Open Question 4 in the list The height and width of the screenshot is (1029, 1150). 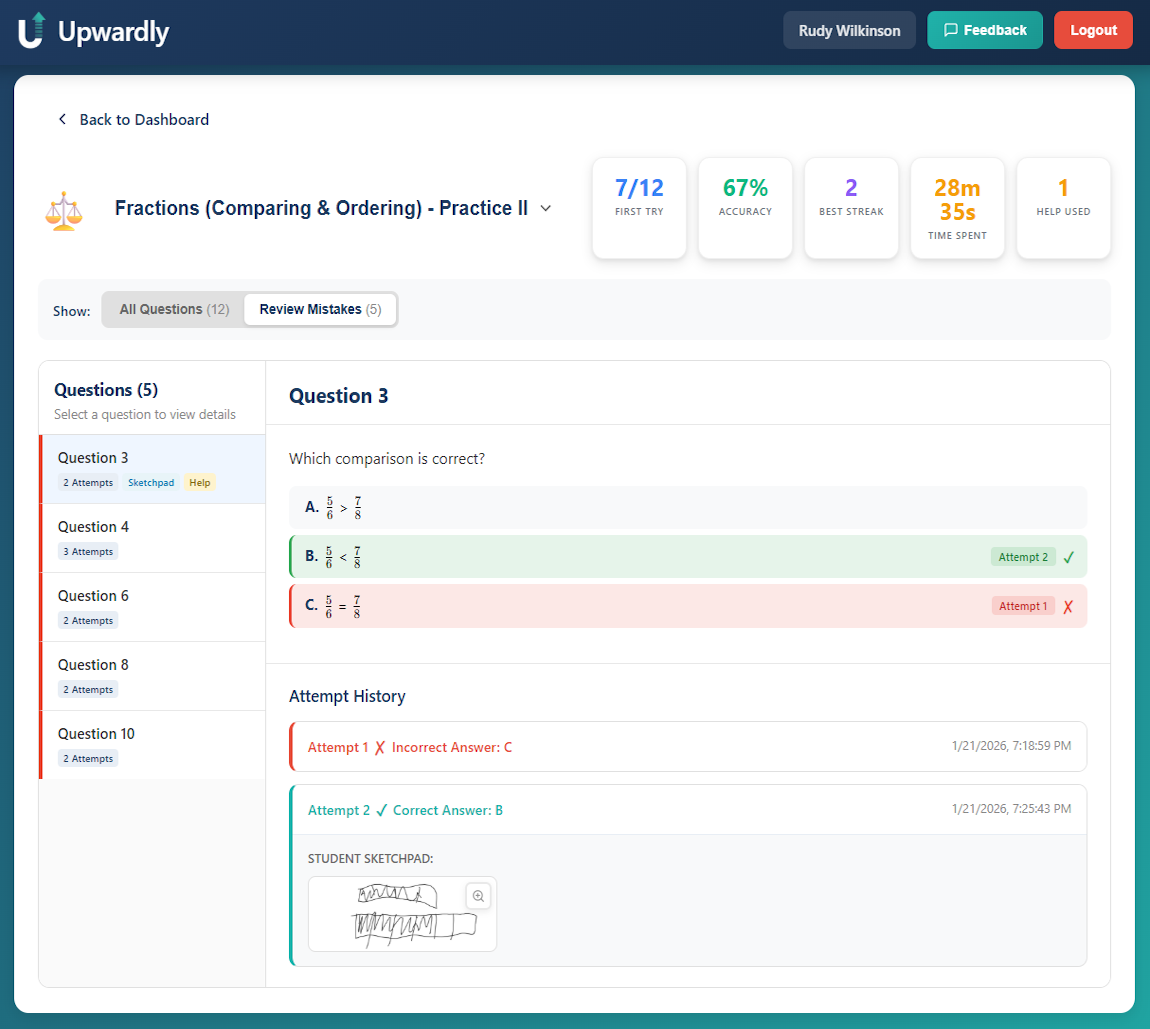(152, 537)
